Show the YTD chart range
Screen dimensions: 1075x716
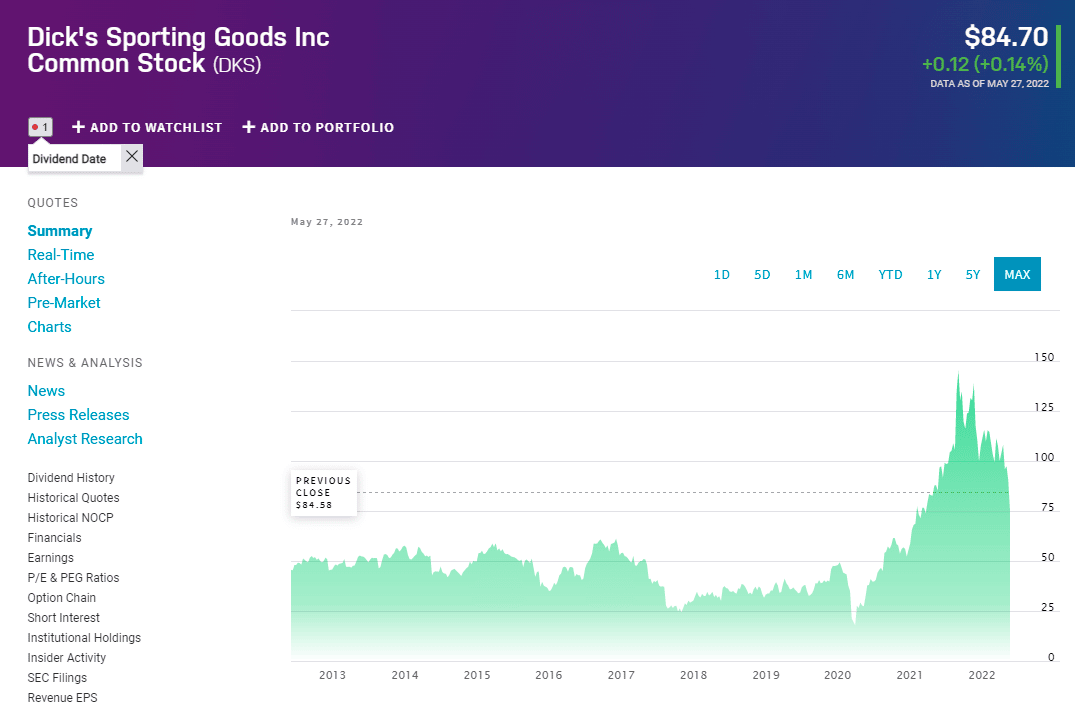coord(891,274)
